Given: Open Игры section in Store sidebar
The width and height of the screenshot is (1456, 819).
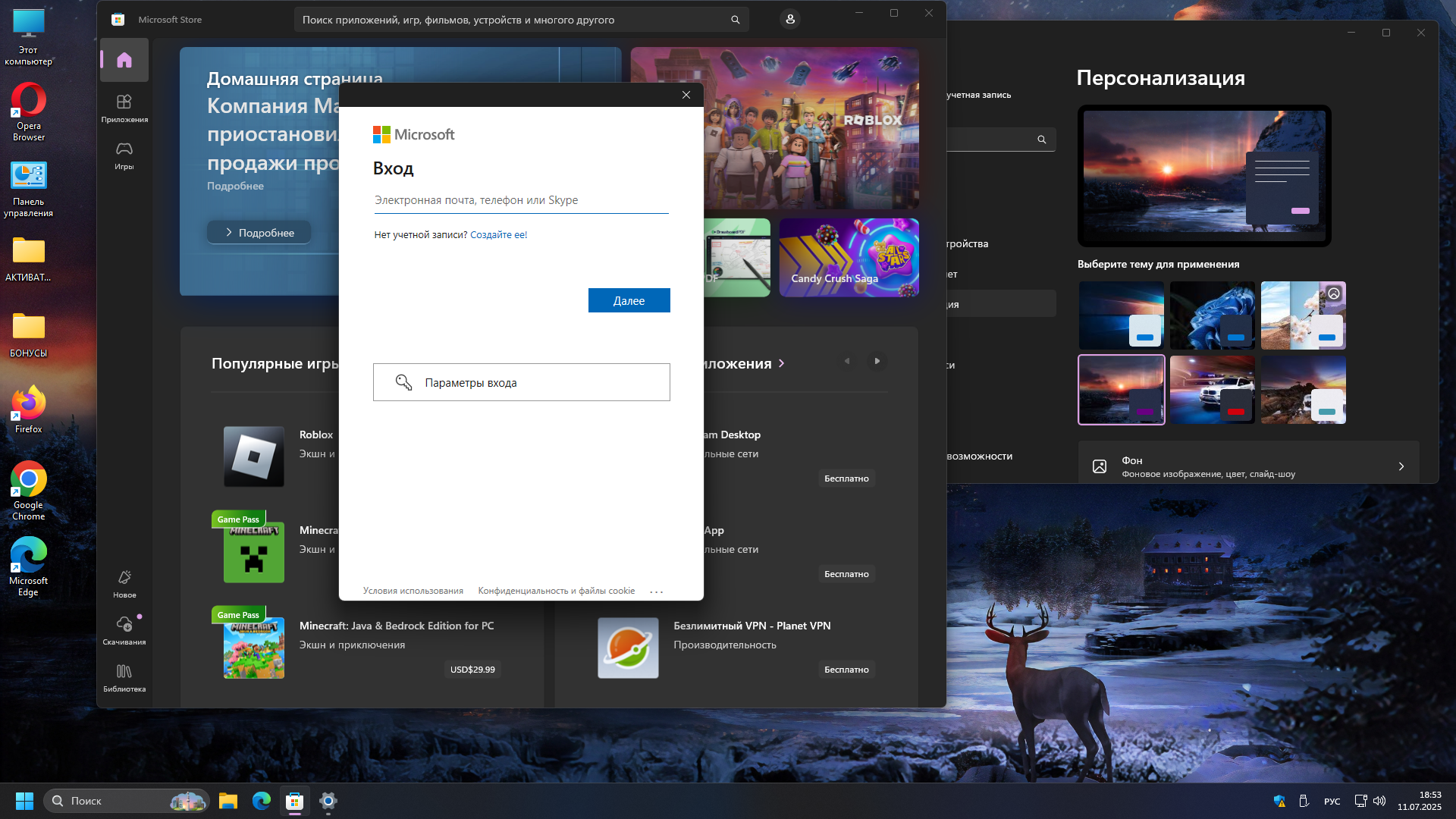Looking at the screenshot, I should click(x=124, y=155).
